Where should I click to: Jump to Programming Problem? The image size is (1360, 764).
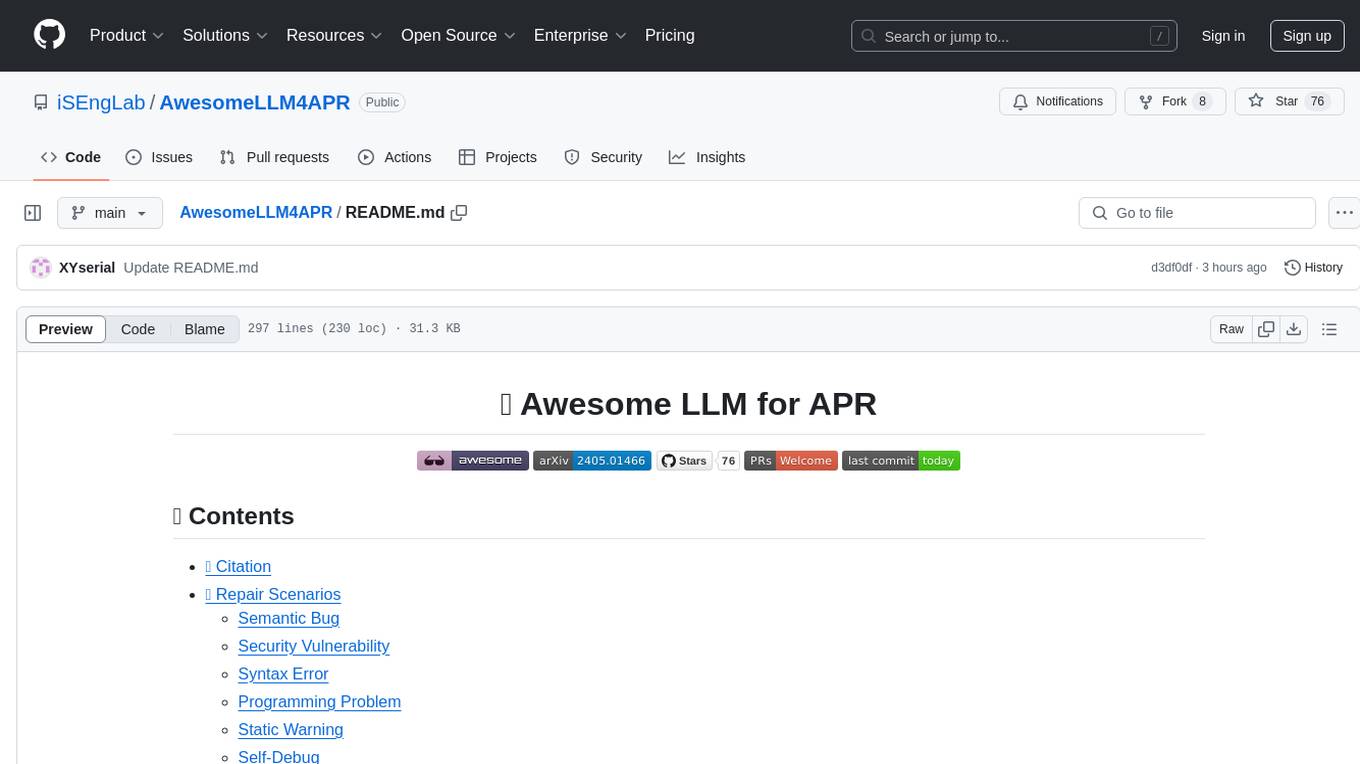319,702
